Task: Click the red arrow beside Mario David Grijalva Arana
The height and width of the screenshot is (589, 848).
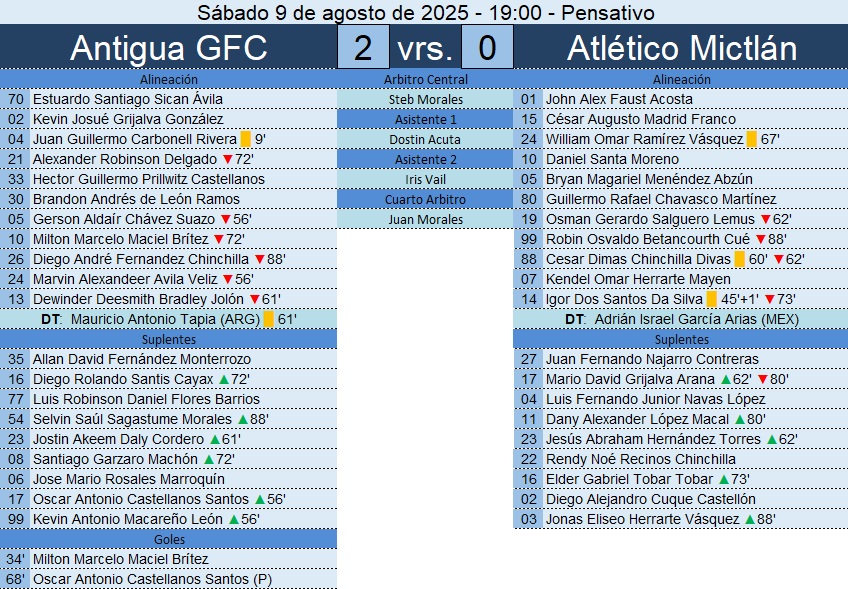Action: (773, 379)
